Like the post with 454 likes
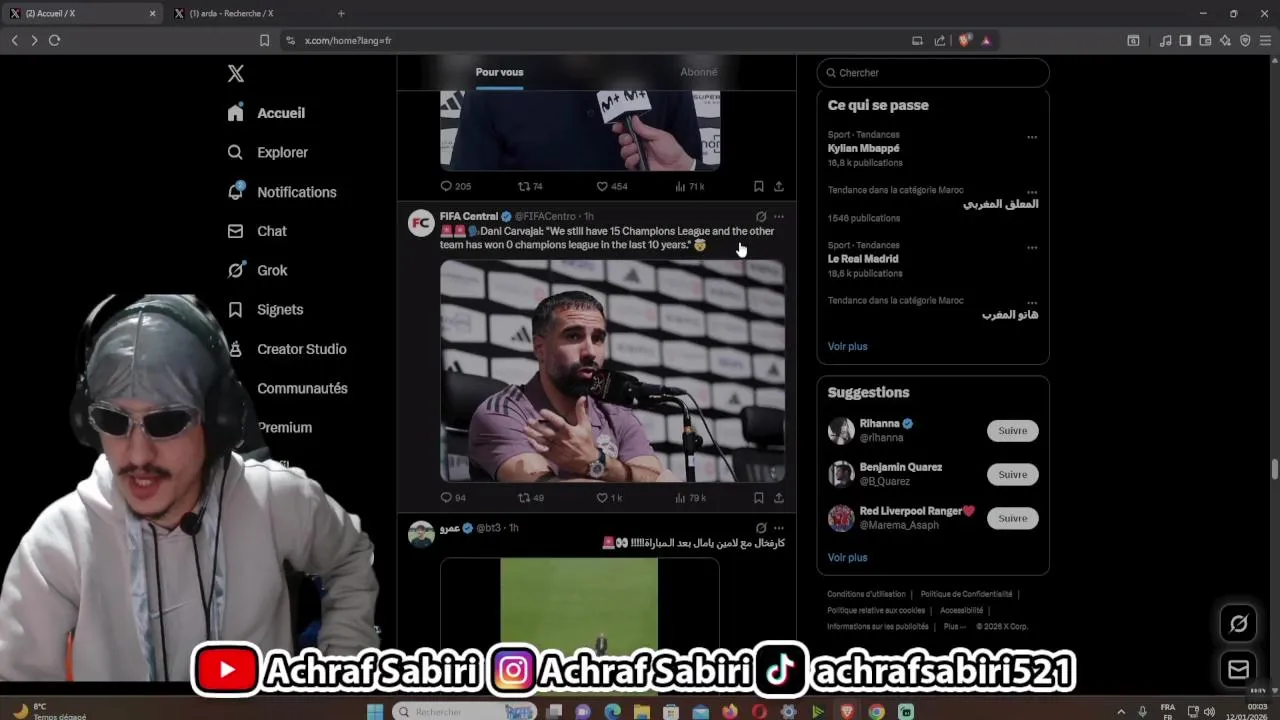 [612, 186]
